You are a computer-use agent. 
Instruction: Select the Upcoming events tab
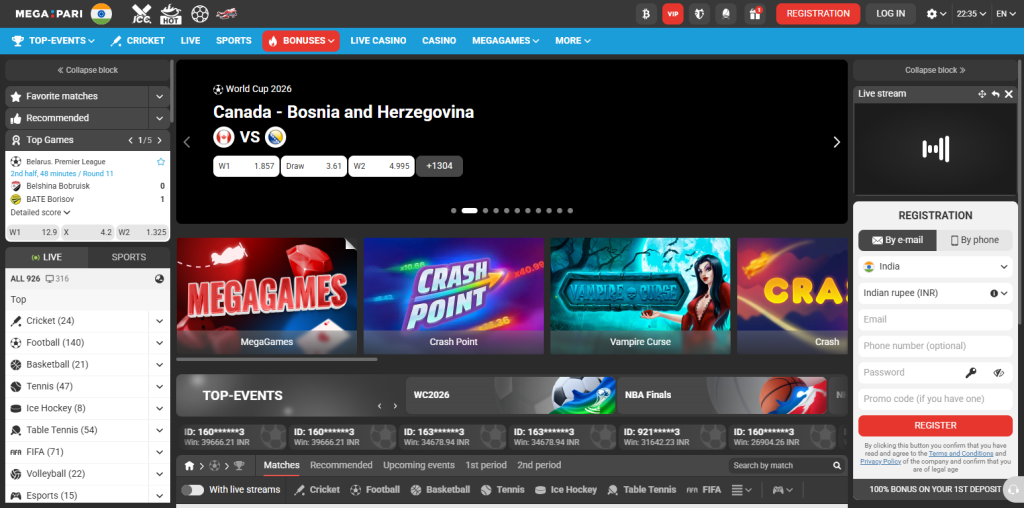pyautogui.click(x=419, y=466)
